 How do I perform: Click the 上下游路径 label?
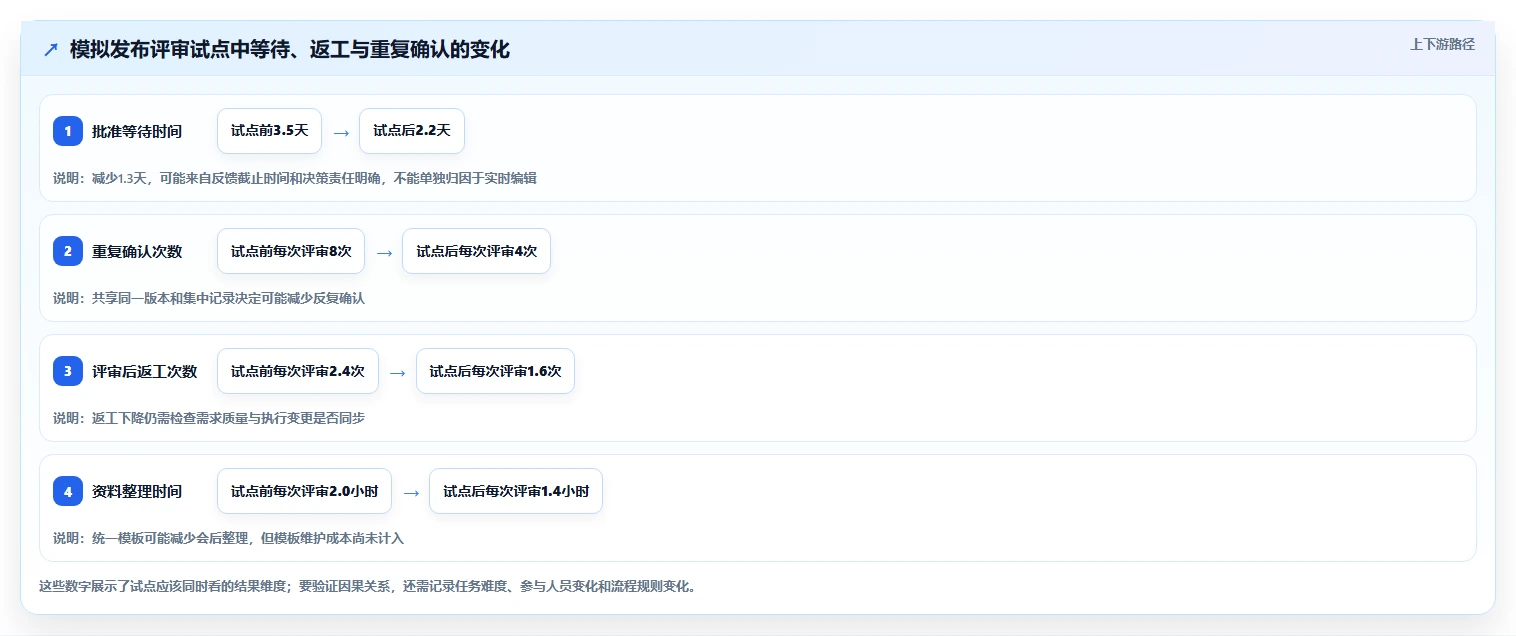point(1442,44)
